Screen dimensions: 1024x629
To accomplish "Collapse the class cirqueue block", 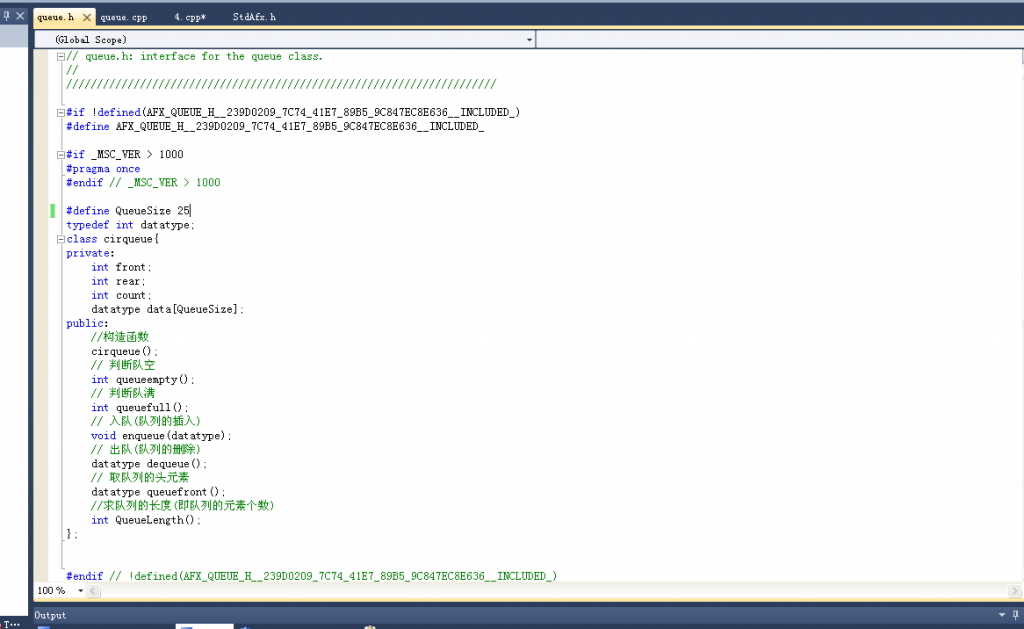I will click(61, 239).
